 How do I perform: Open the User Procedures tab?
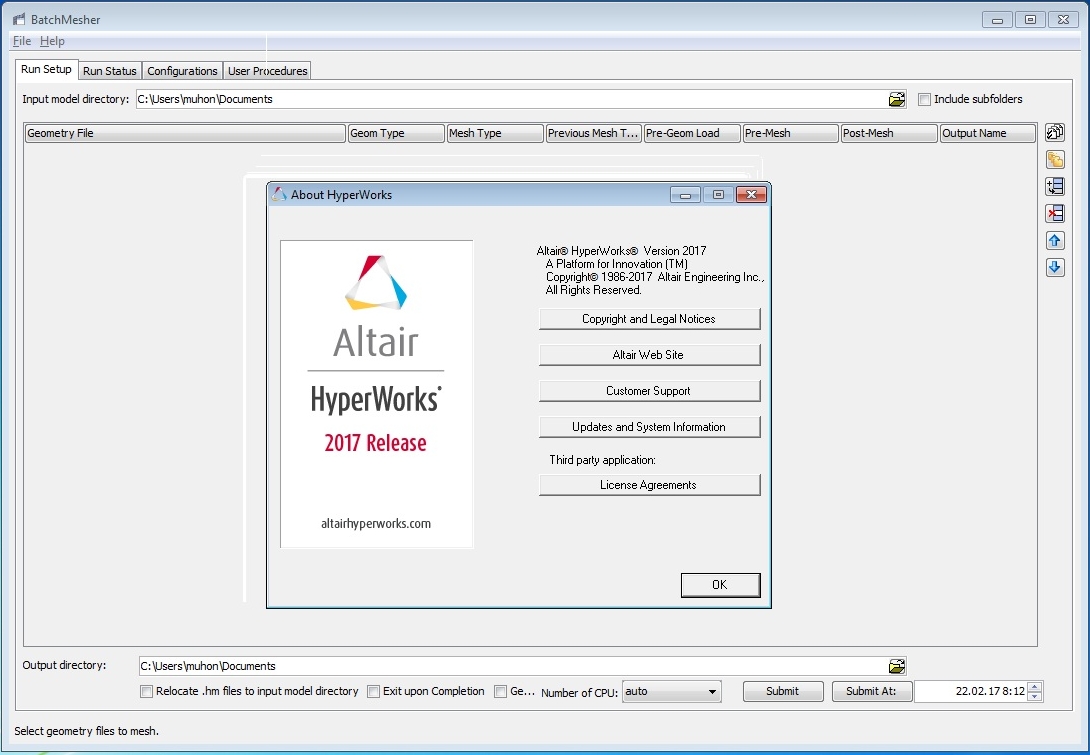point(268,71)
